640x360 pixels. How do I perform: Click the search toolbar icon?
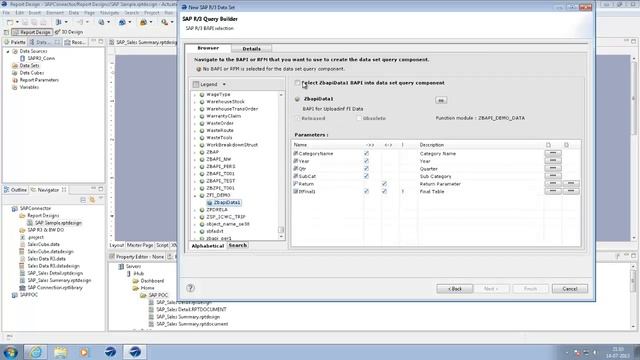[164, 22]
